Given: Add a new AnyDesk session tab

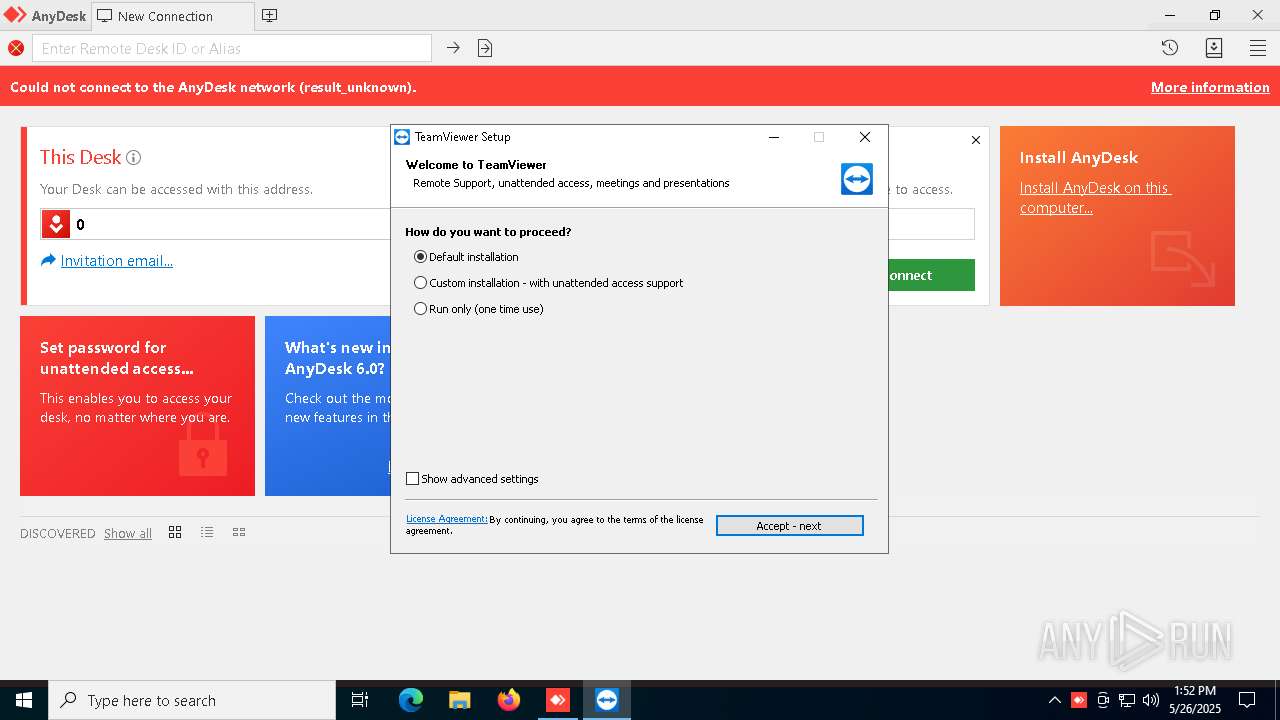Looking at the screenshot, I should [269, 16].
